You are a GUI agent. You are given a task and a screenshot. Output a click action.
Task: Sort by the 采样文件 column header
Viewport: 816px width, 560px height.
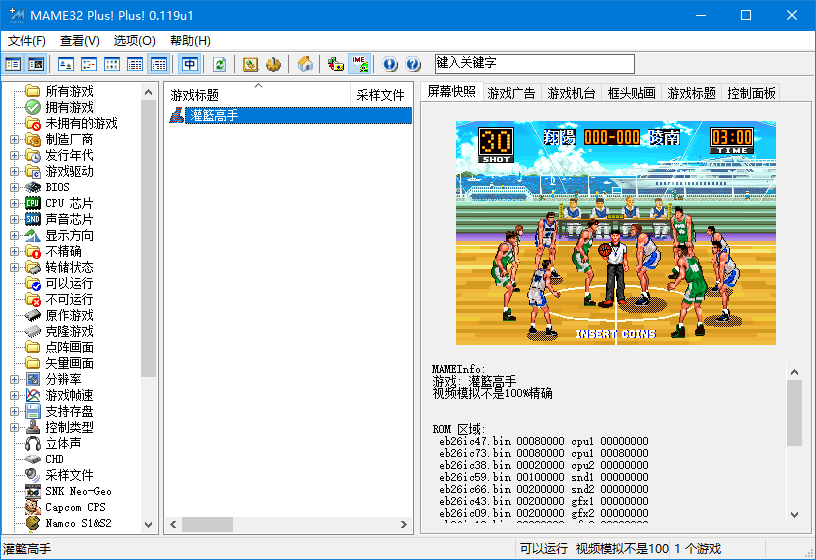tap(380, 95)
